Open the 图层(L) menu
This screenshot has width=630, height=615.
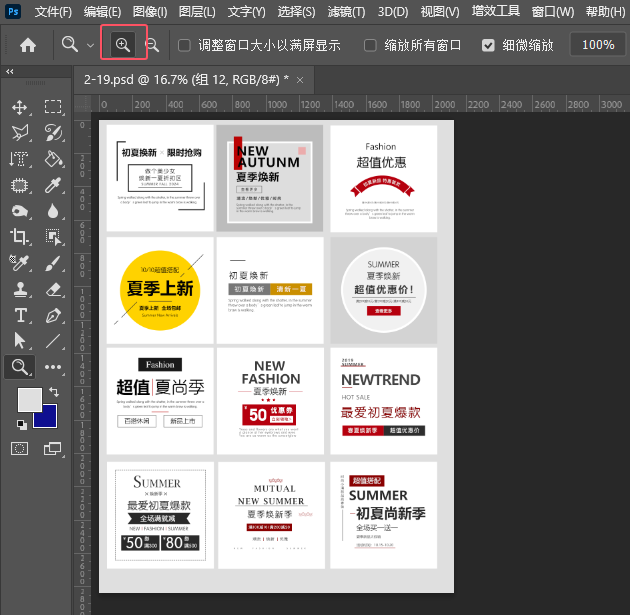point(196,12)
